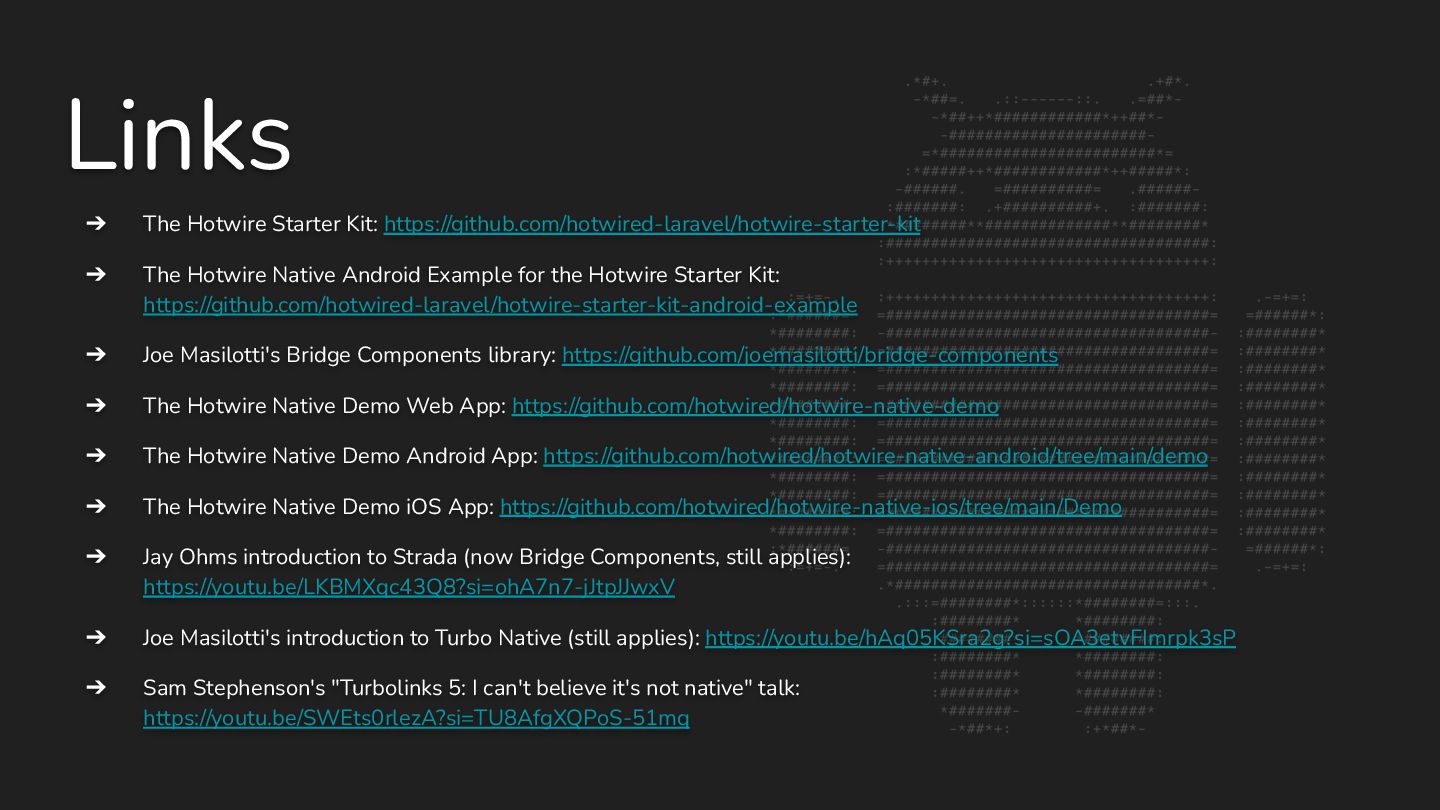
Task: Click the arrow bullet beside Jay Ohms introduction
Action: click(96, 556)
